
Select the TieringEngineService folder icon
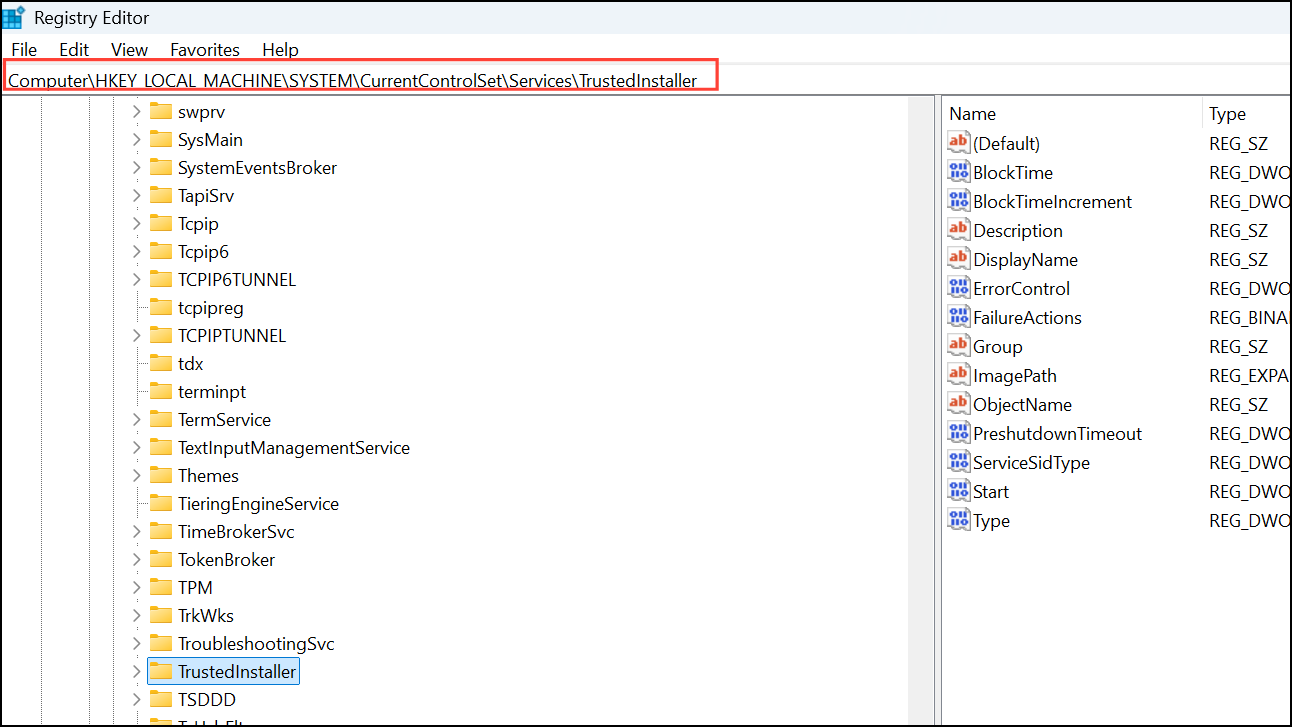pos(161,503)
